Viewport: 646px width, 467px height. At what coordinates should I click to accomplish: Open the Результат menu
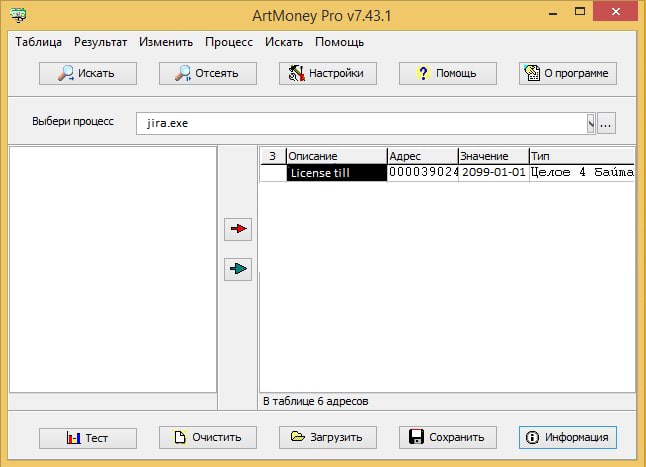click(x=101, y=42)
